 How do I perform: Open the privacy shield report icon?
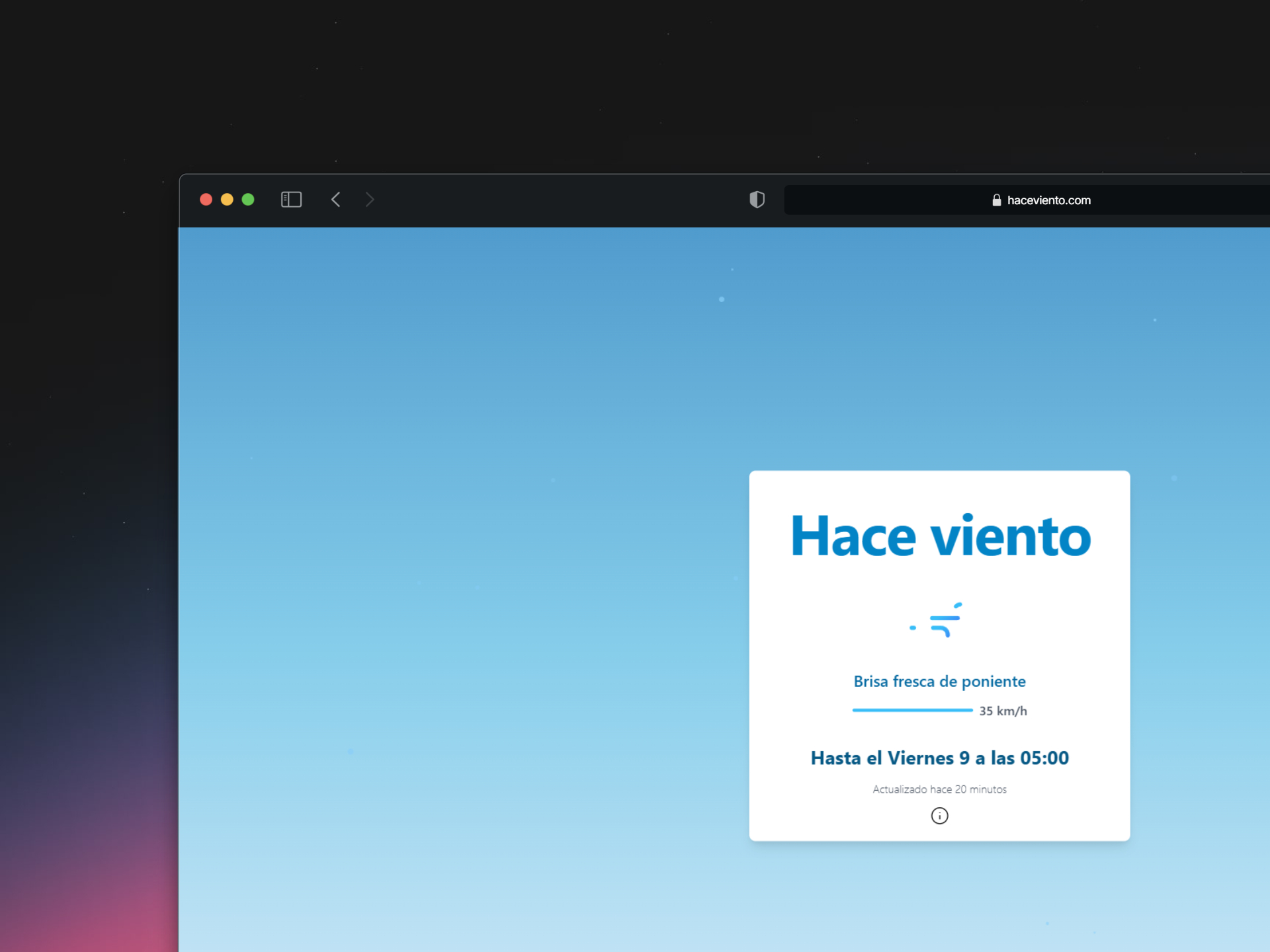coord(757,200)
